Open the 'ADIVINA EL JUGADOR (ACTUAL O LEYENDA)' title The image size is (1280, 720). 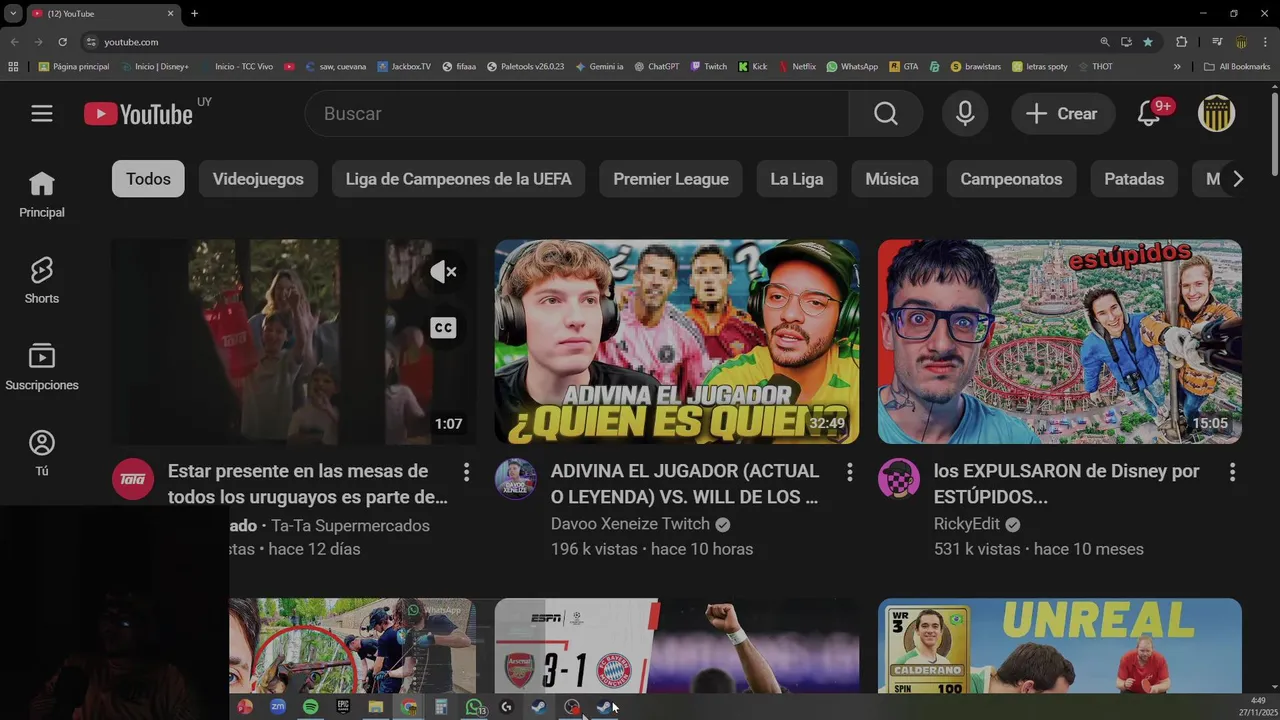point(685,484)
